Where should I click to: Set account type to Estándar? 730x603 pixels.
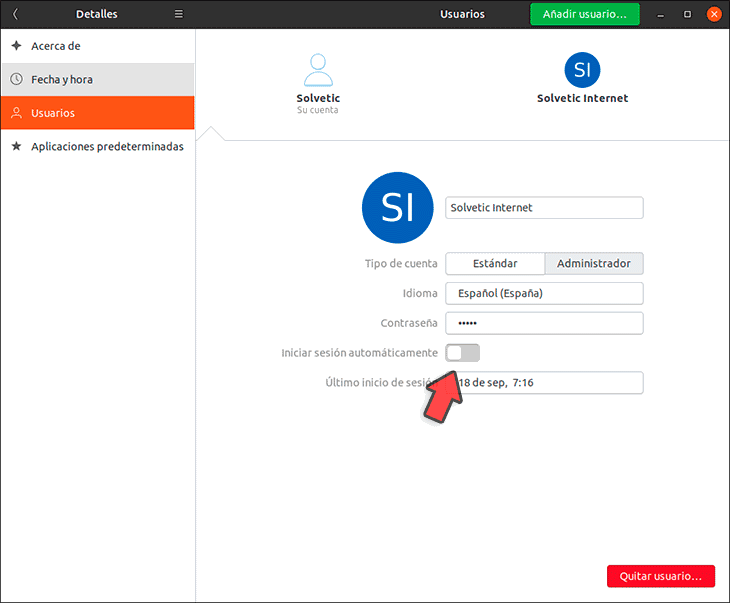[x=495, y=264]
